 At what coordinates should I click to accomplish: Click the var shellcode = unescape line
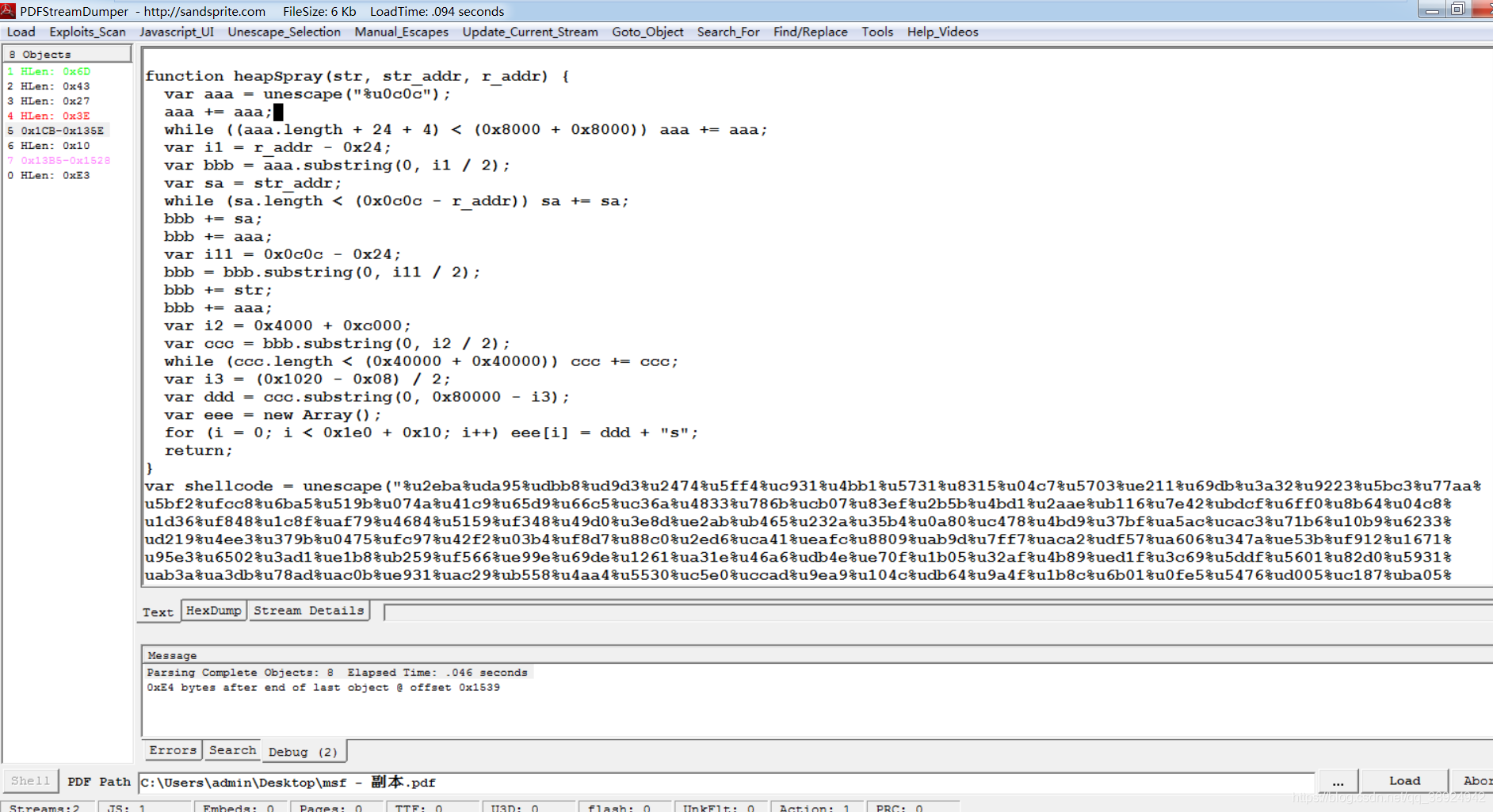pyautogui.click(x=813, y=486)
